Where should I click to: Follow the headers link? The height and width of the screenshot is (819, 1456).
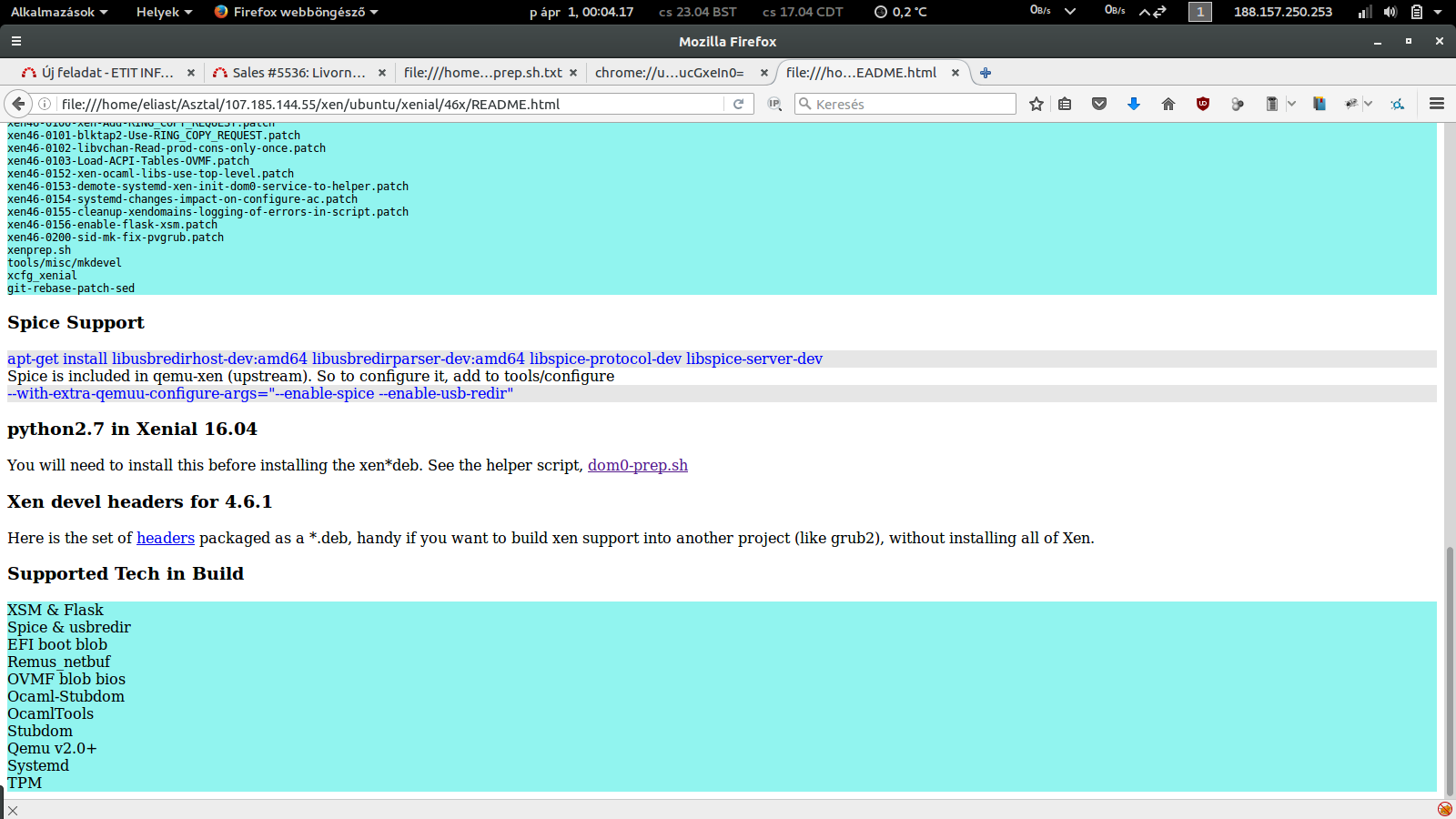[x=166, y=538]
